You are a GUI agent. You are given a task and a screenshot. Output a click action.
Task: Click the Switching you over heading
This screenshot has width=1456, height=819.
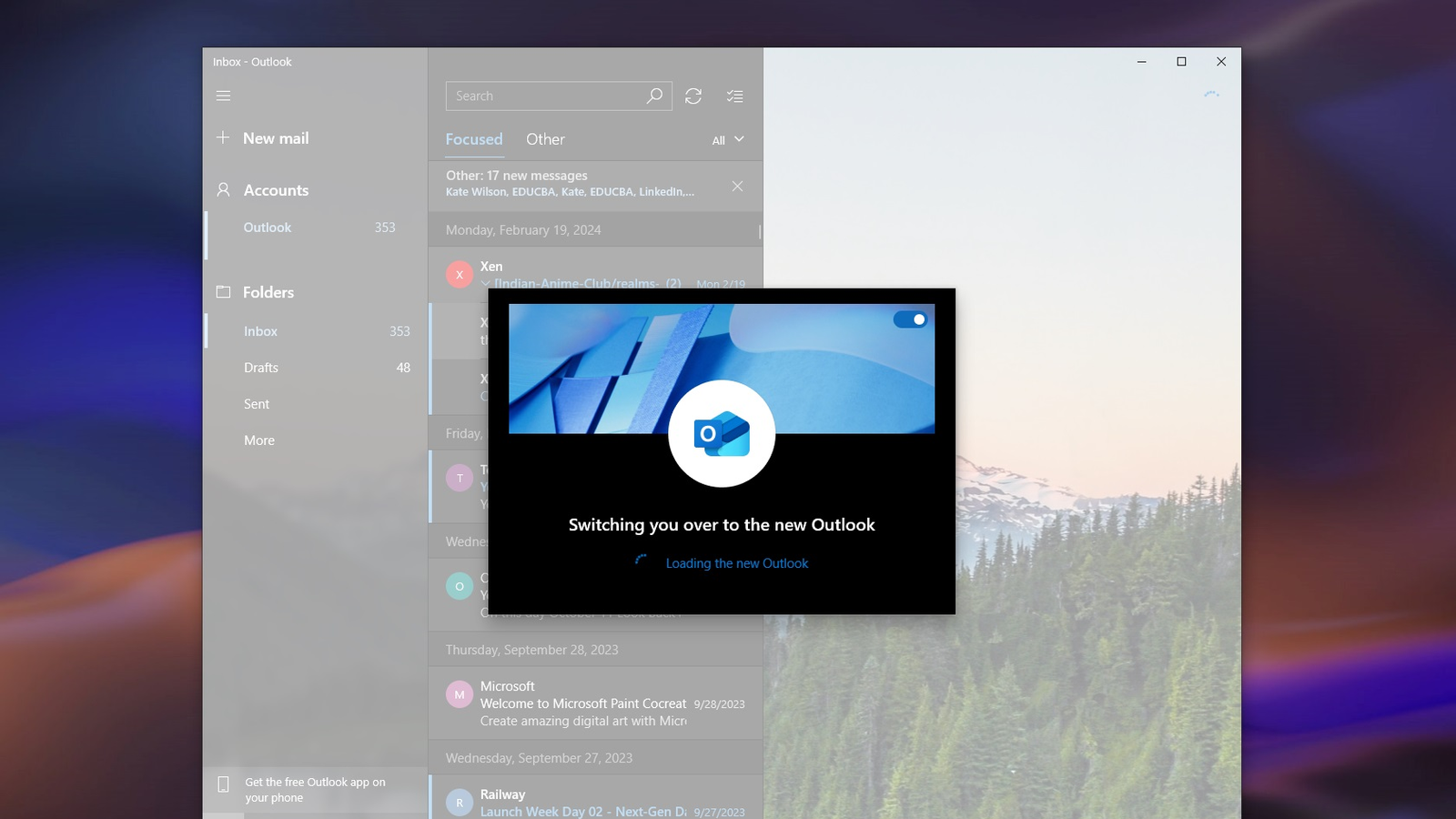[722, 525]
